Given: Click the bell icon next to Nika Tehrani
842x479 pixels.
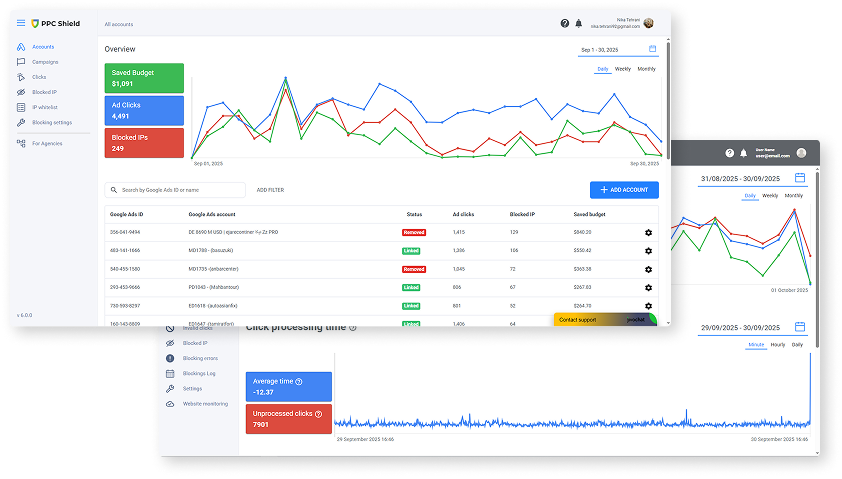Looking at the screenshot, I should click(578, 23).
